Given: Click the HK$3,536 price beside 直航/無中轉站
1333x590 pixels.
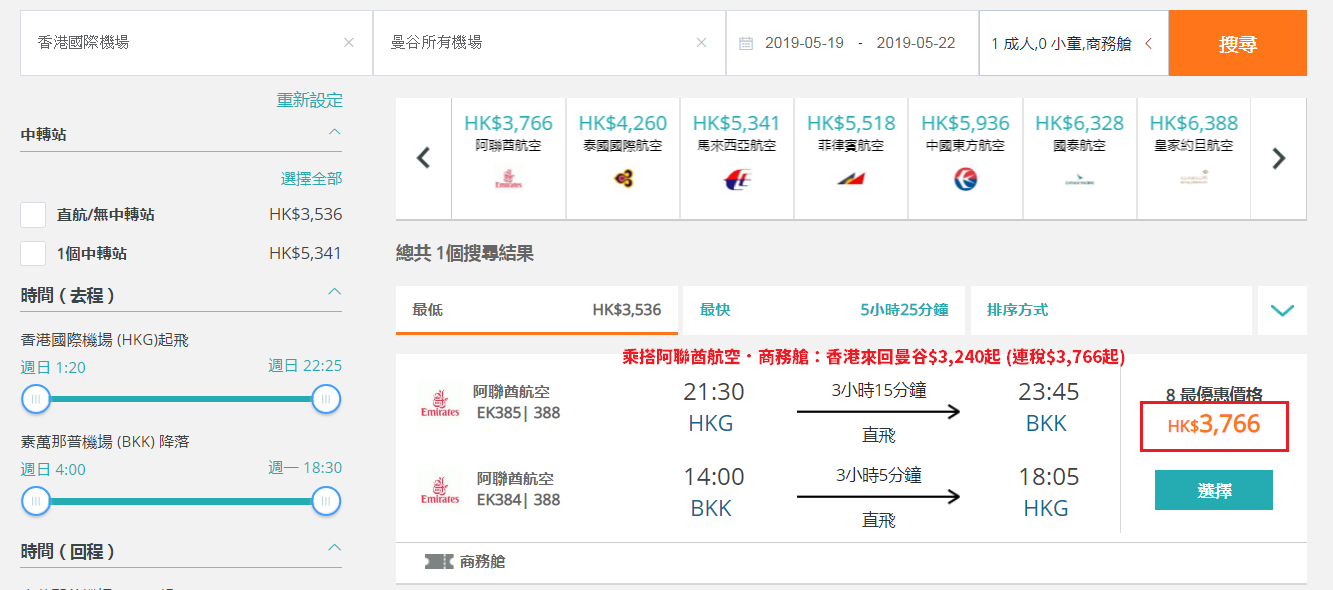Looking at the screenshot, I should [x=305, y=214].
